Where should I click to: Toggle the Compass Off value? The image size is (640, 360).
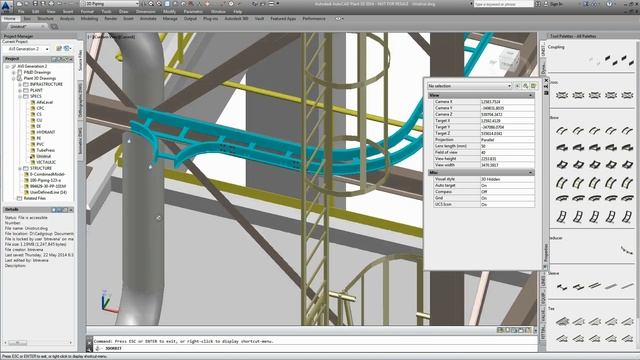pos(507,191)
